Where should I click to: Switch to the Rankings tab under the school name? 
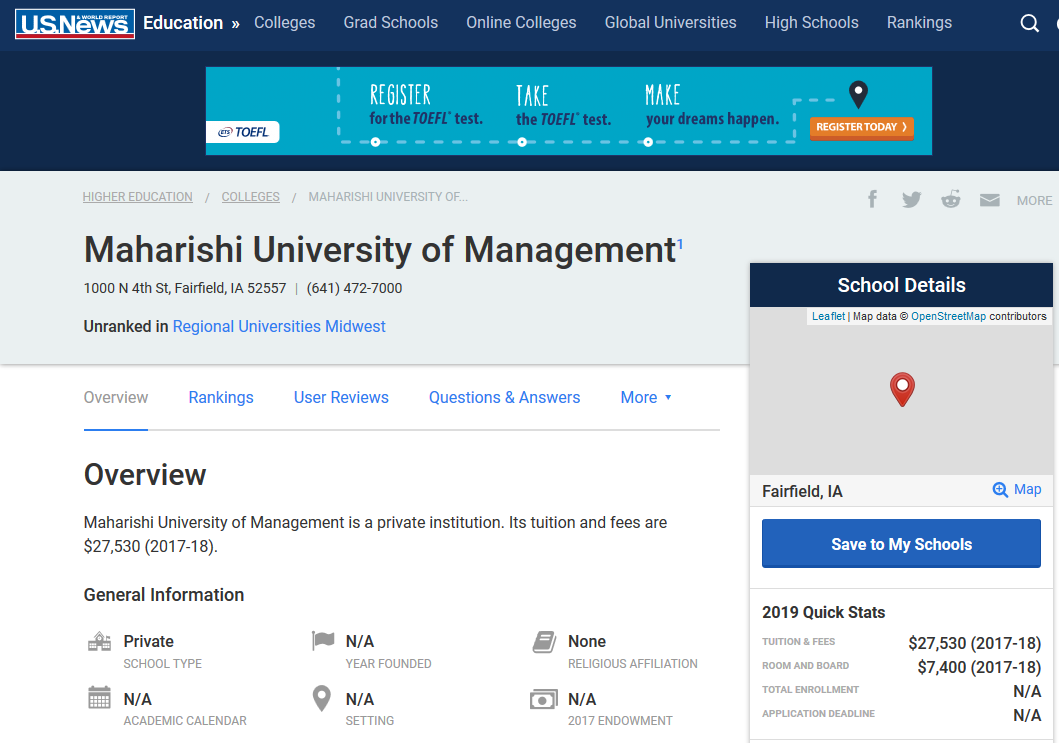pos(221,398)
